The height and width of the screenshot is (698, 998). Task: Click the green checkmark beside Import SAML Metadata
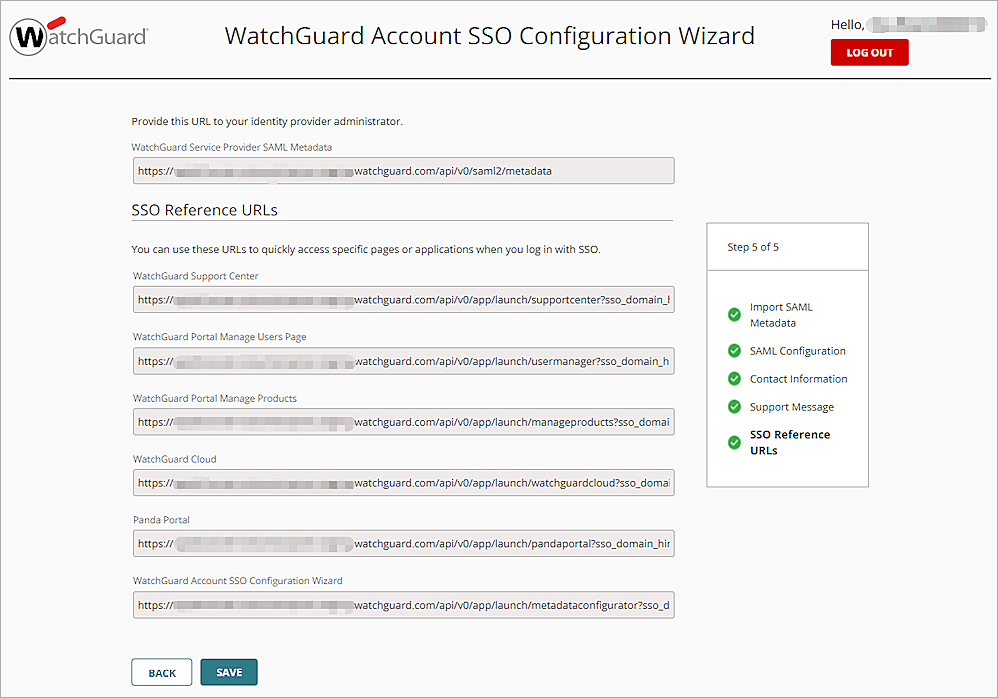point(734,315)
